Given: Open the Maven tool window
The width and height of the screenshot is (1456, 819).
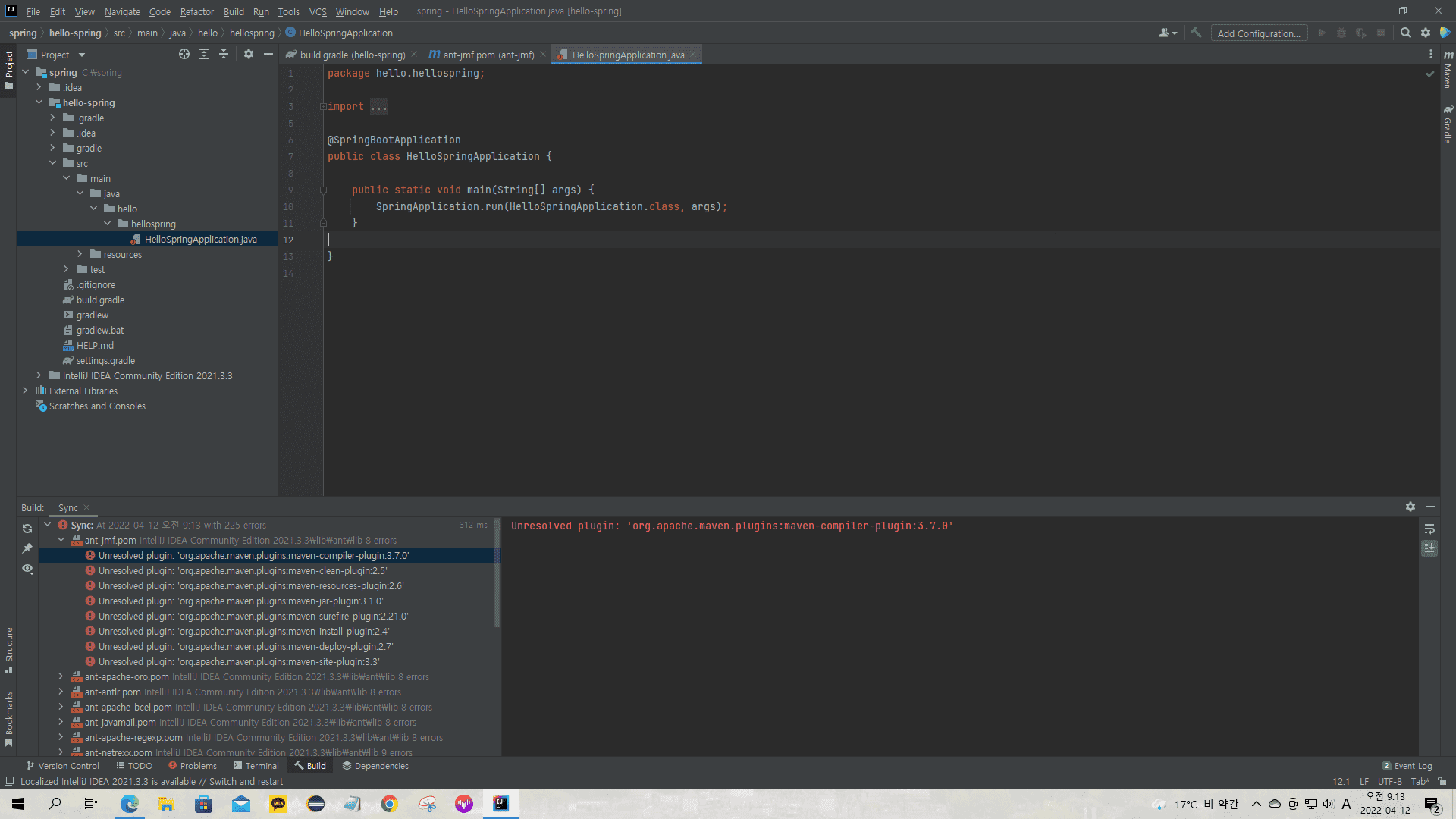Looking at the screenshot, I should (x=1448, y=70).
